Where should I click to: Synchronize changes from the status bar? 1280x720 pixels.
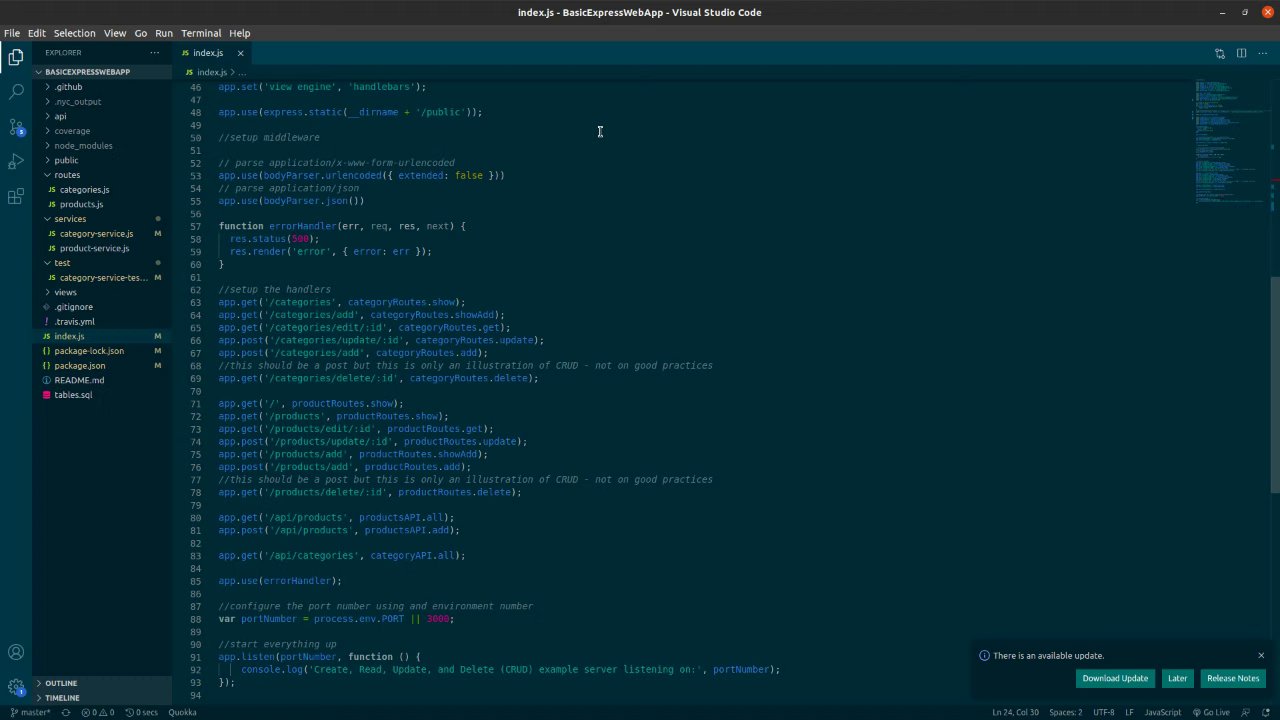(66, 712)
